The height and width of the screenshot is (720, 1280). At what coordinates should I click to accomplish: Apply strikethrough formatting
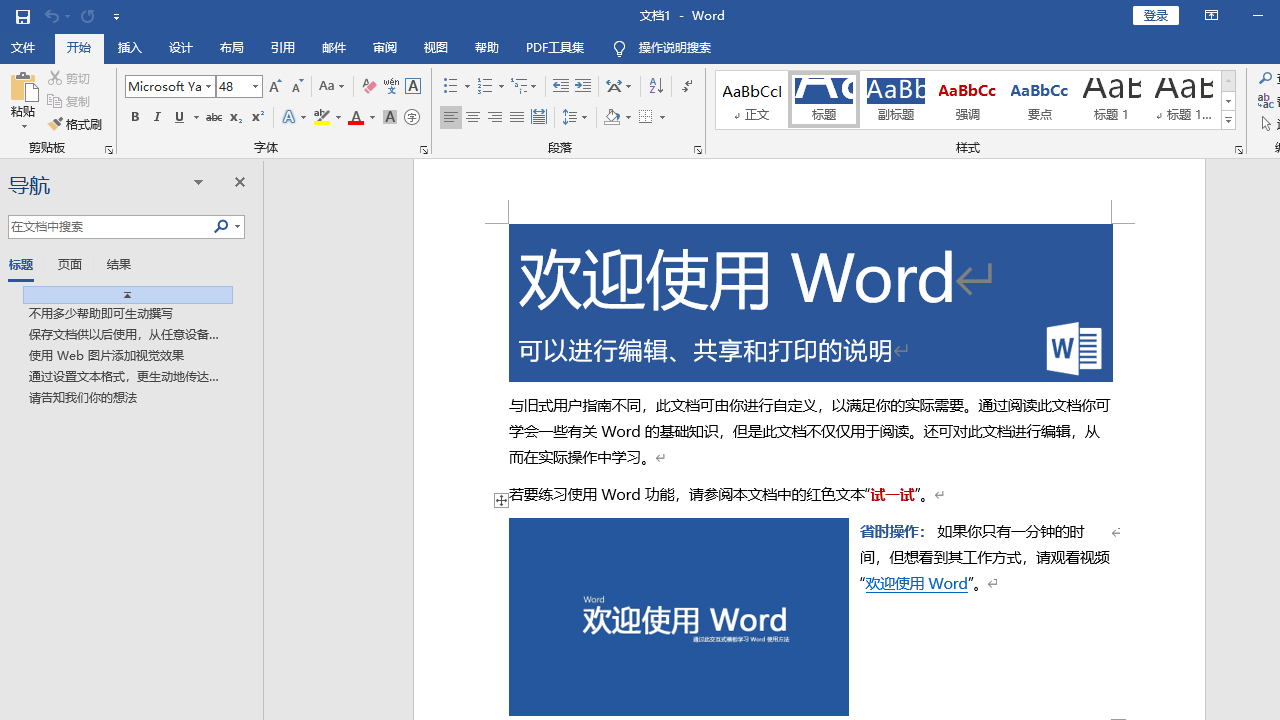213,118
